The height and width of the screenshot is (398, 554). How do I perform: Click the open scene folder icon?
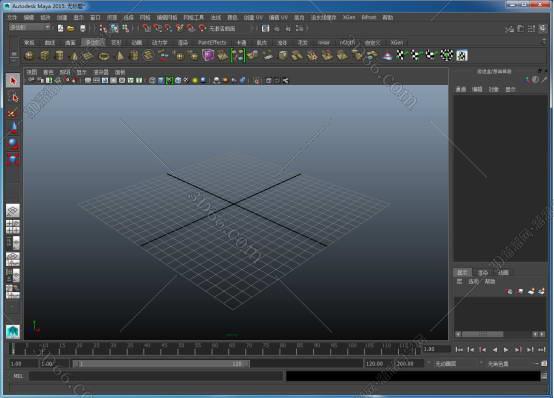tap(71, 29)
